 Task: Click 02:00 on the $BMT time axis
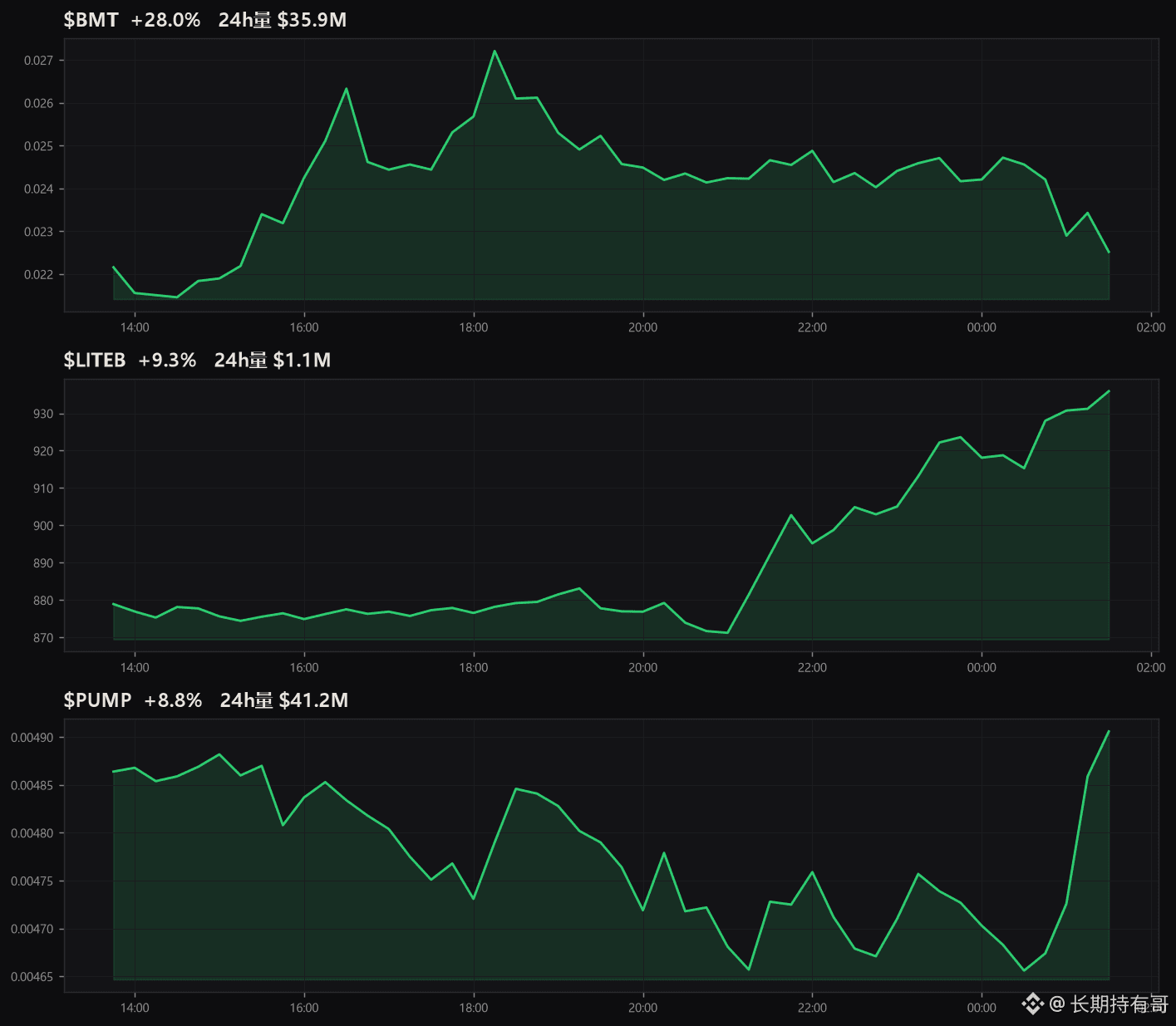(x=1151, y=327)
